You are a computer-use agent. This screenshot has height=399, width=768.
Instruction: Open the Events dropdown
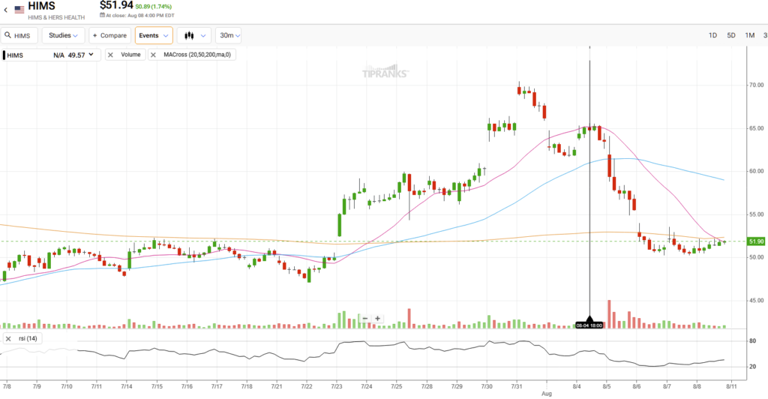[154, 35]
